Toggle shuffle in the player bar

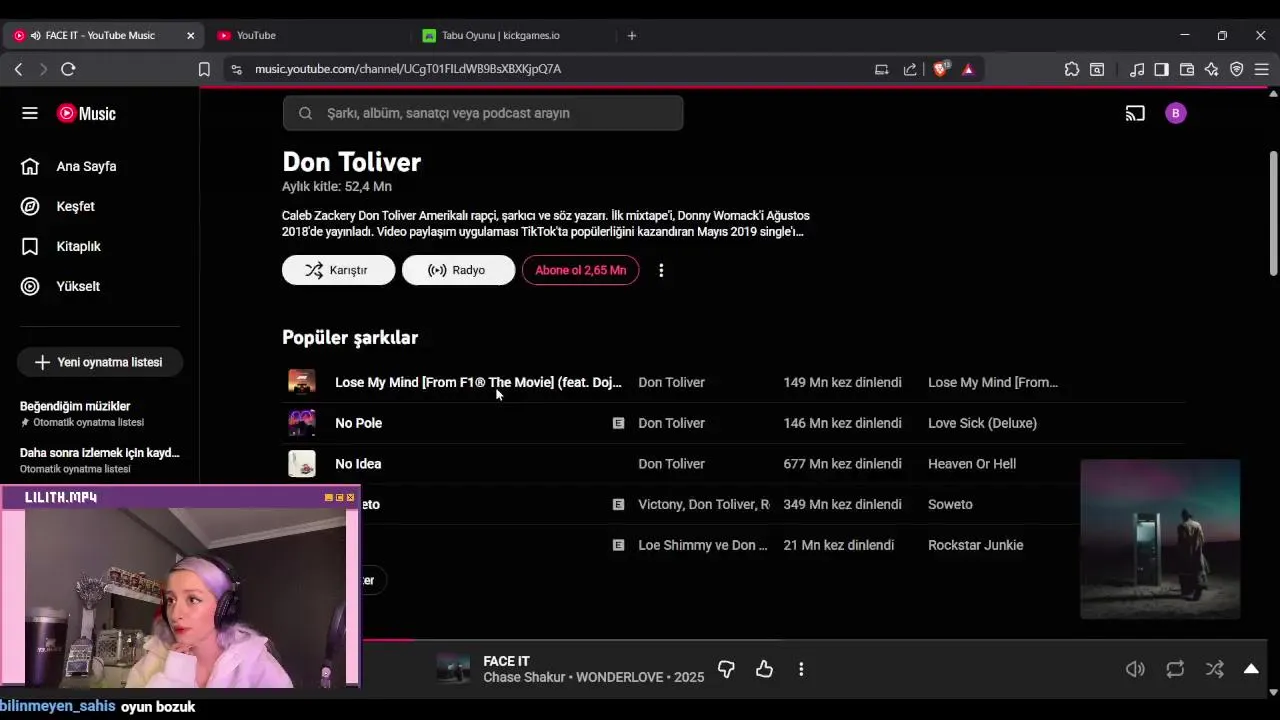tap(1215, 669)
